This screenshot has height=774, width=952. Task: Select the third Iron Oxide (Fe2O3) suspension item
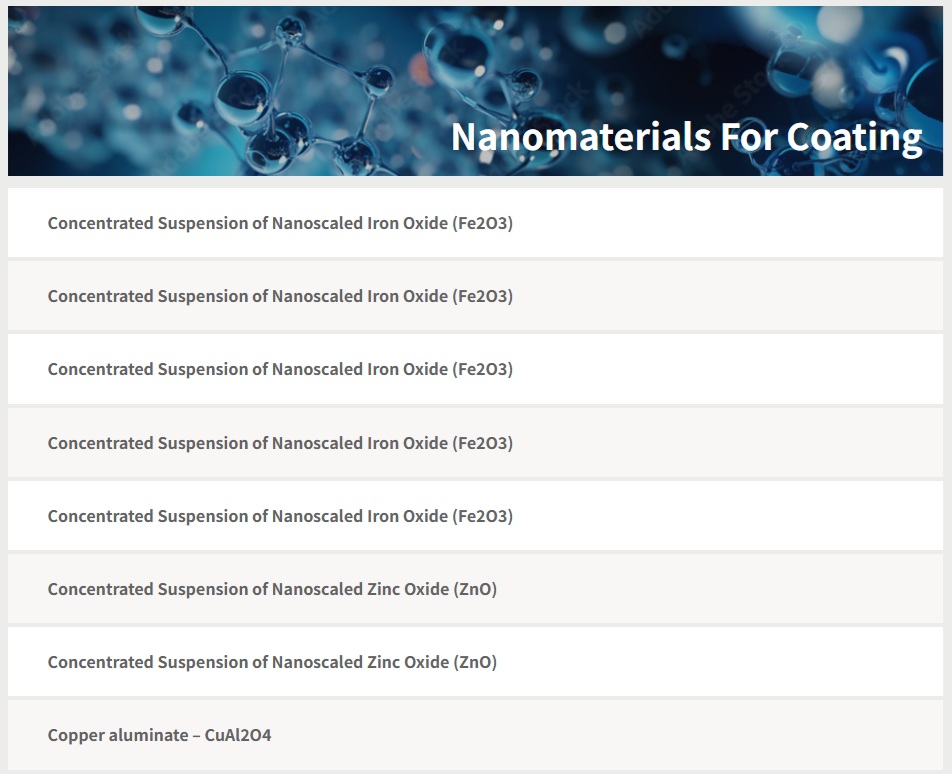[280, 369]
